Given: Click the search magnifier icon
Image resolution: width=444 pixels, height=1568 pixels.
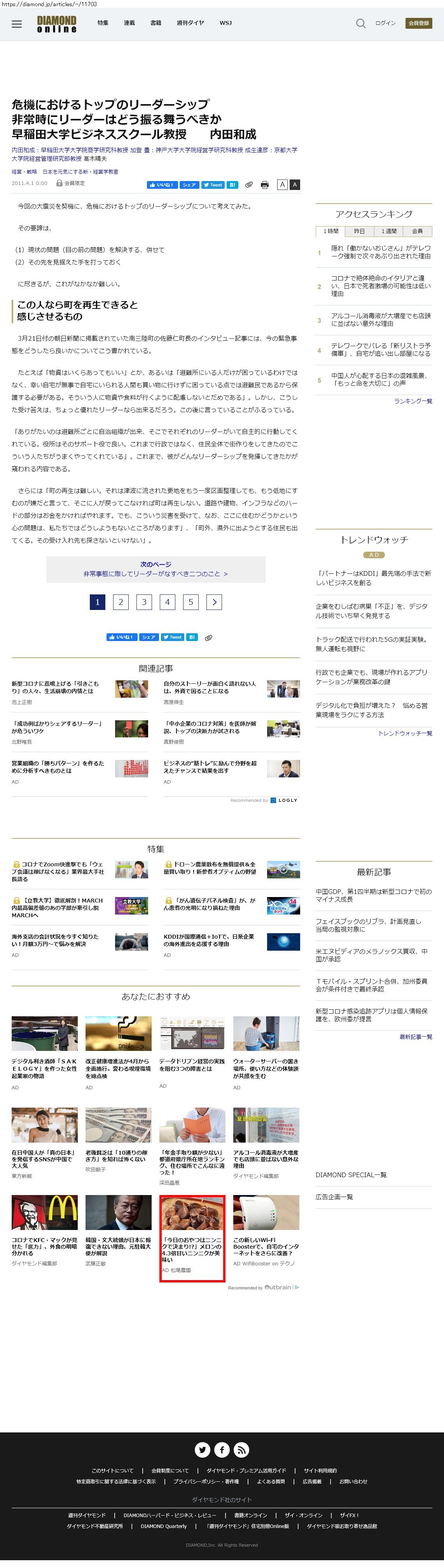Looking at the screenshot, I should coord(360,24).
